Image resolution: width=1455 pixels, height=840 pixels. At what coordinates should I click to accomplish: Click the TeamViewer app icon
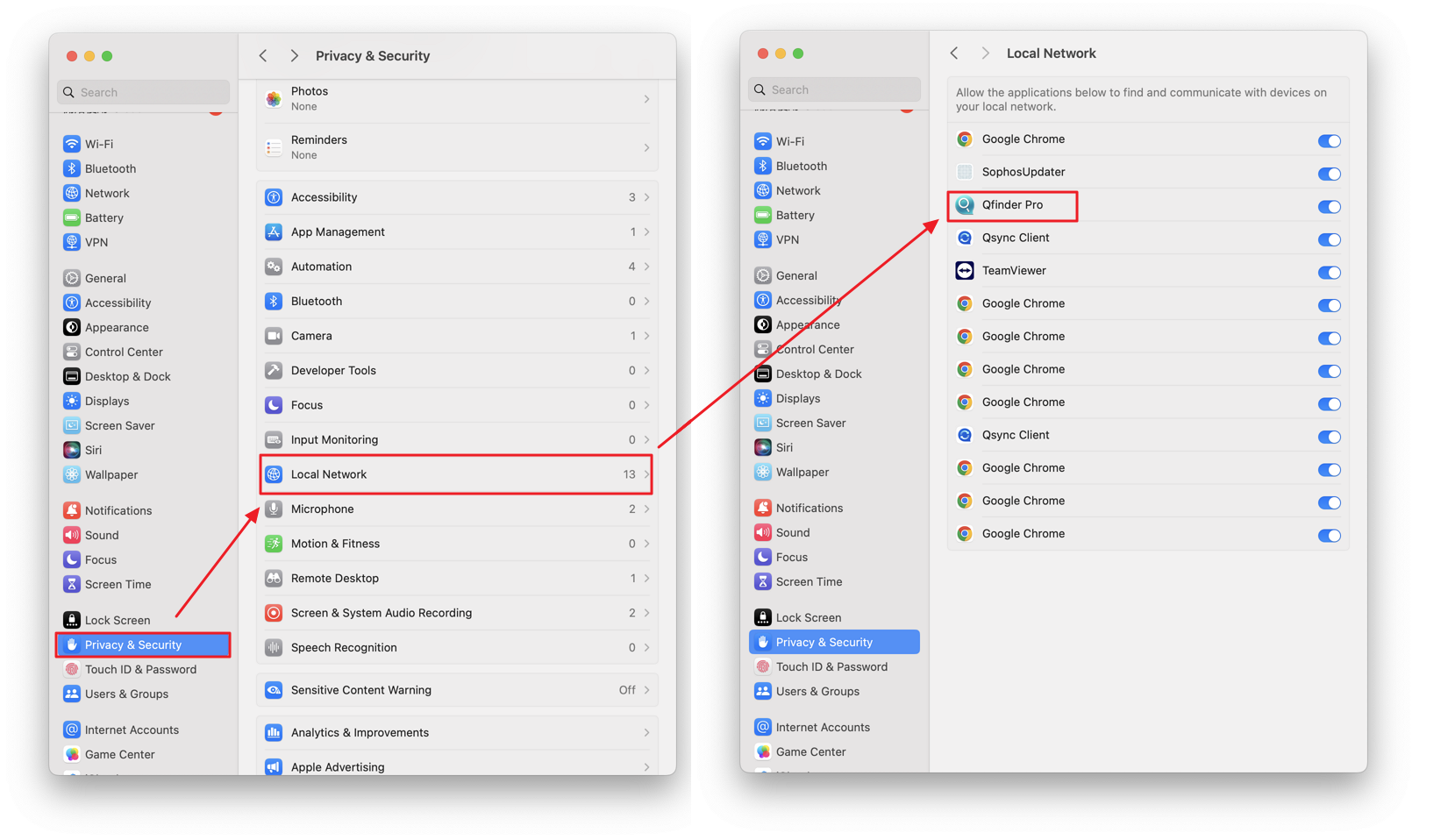[965, 271]
